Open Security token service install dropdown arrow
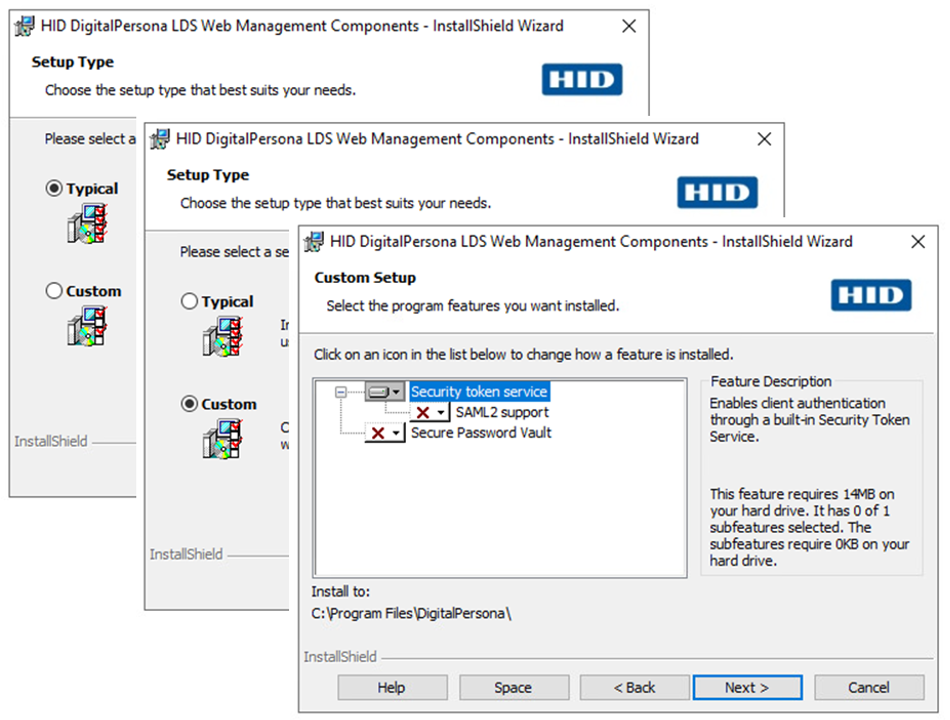The width and height of the screenshot is (950, 720). [396, 392]
